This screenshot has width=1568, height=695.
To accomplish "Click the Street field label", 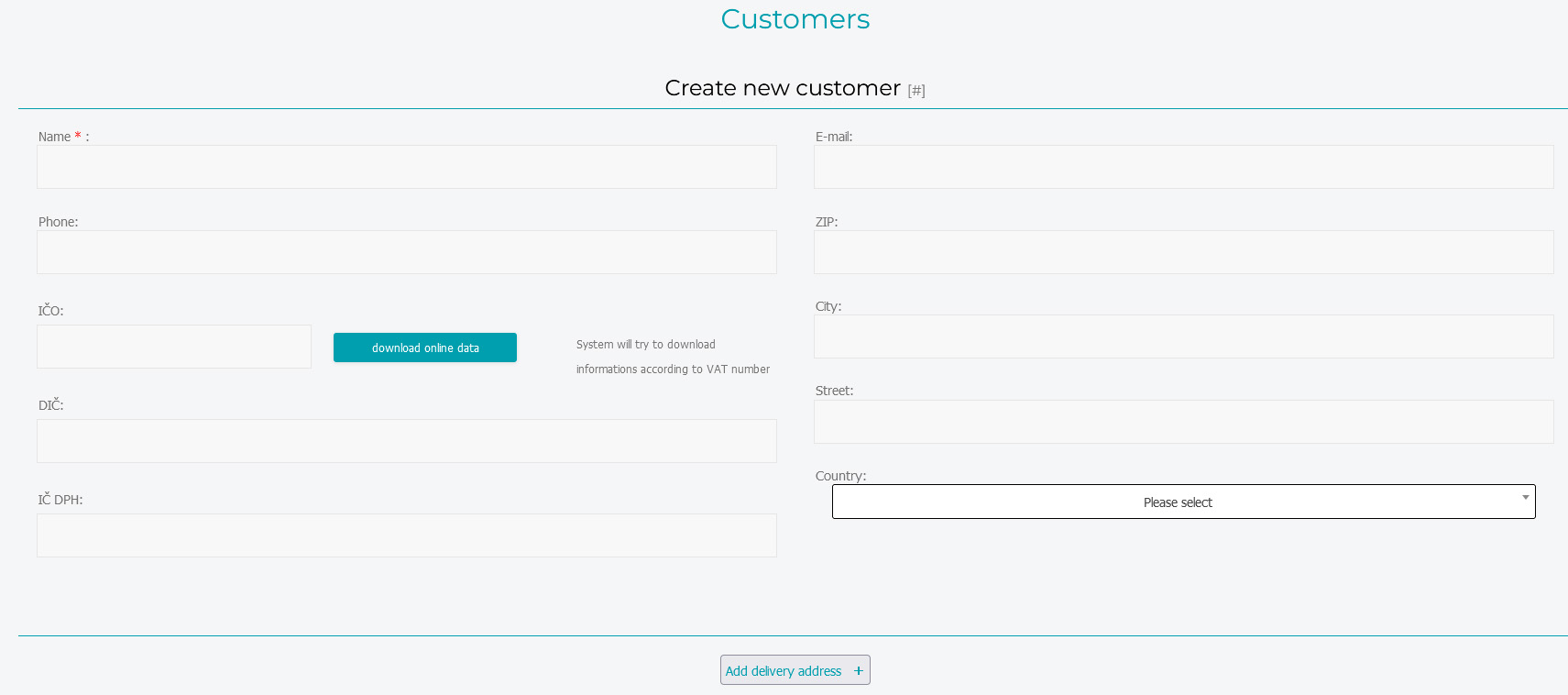I will point(834,391).
